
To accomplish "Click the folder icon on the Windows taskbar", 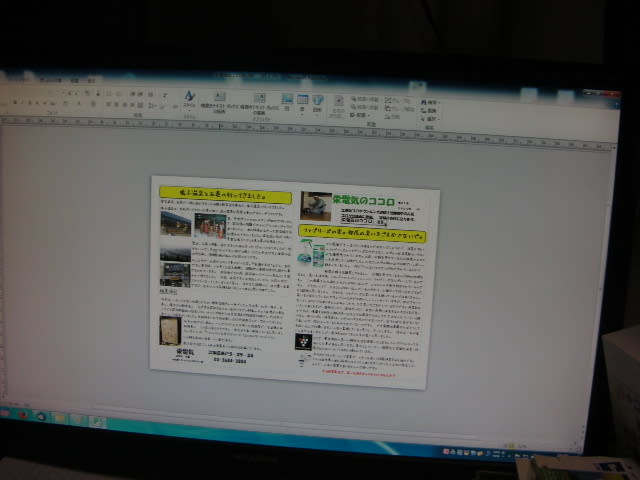I will pos(60,418).
